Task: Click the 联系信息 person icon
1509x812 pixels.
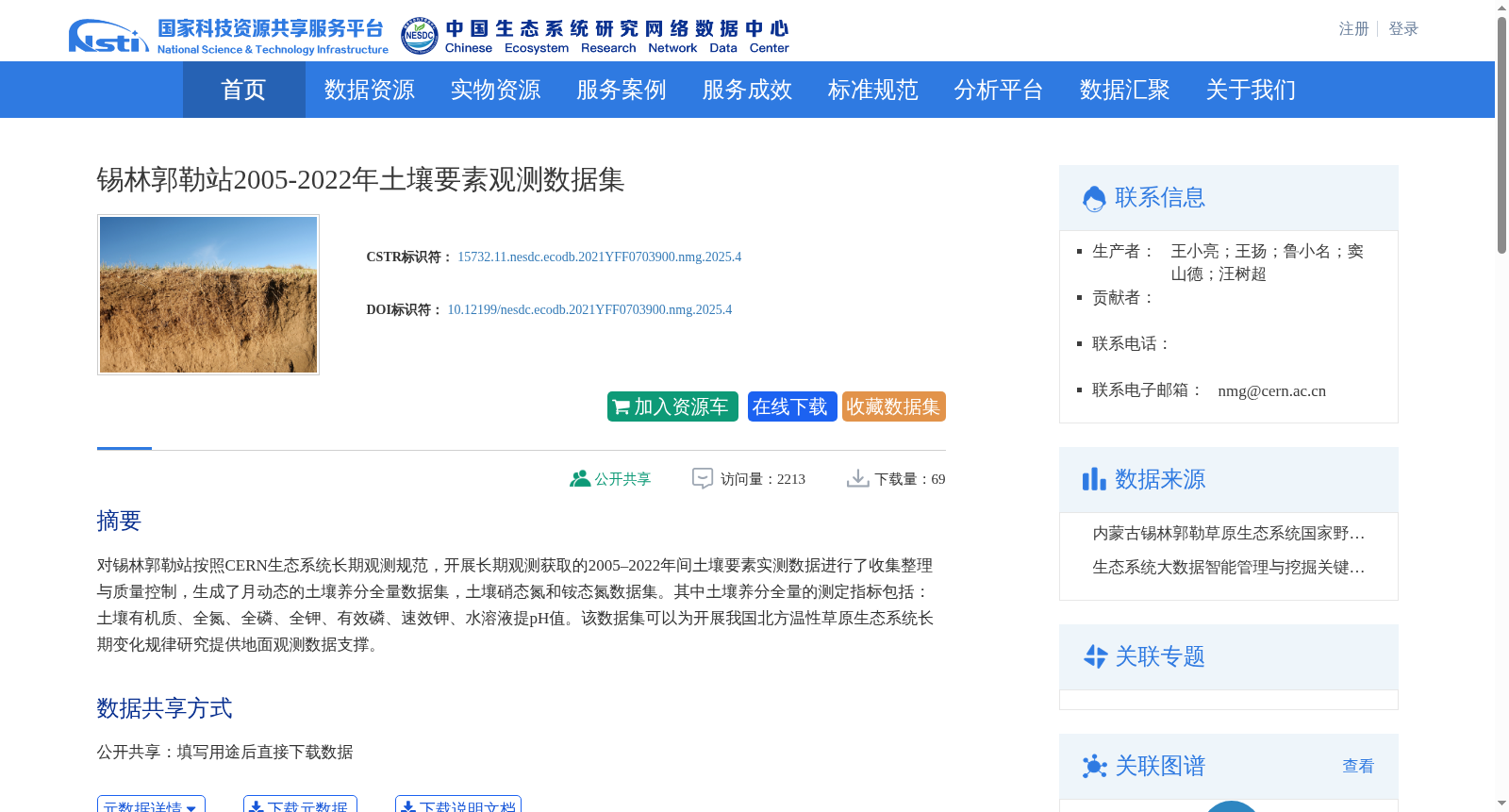Action: (x=1094, y=198)
